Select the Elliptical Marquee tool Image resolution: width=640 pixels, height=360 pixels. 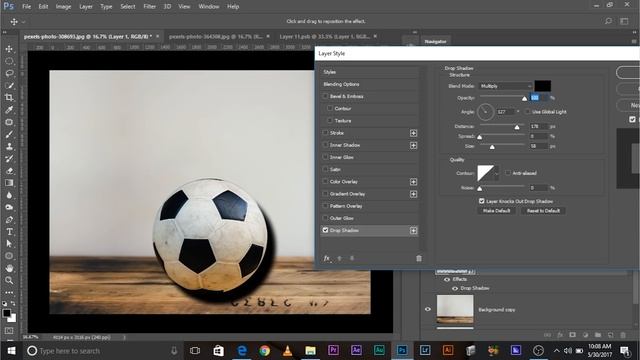click(9, 61)
